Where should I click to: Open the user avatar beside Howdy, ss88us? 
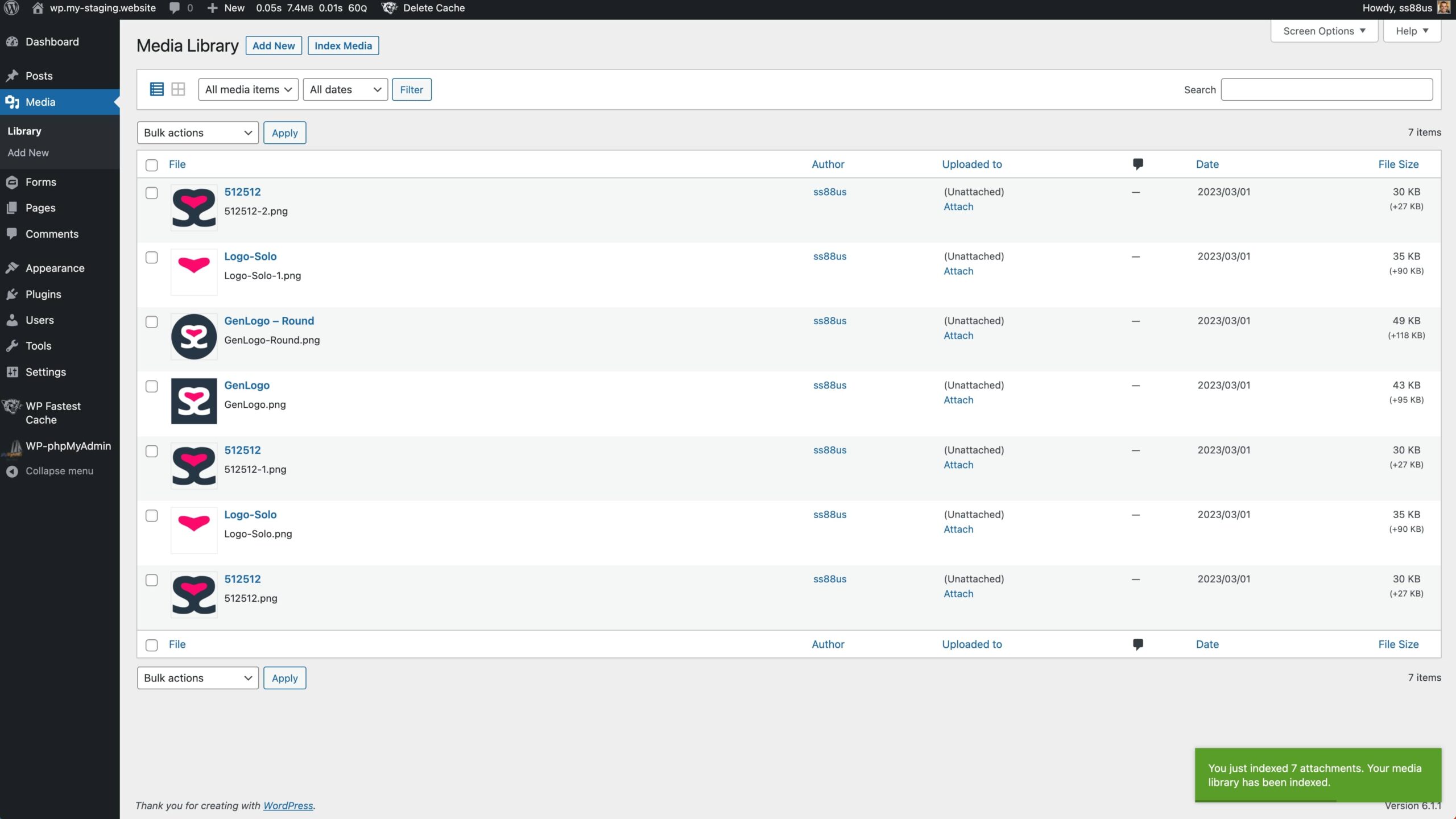pyautogui.click(x=1443, y=8)
